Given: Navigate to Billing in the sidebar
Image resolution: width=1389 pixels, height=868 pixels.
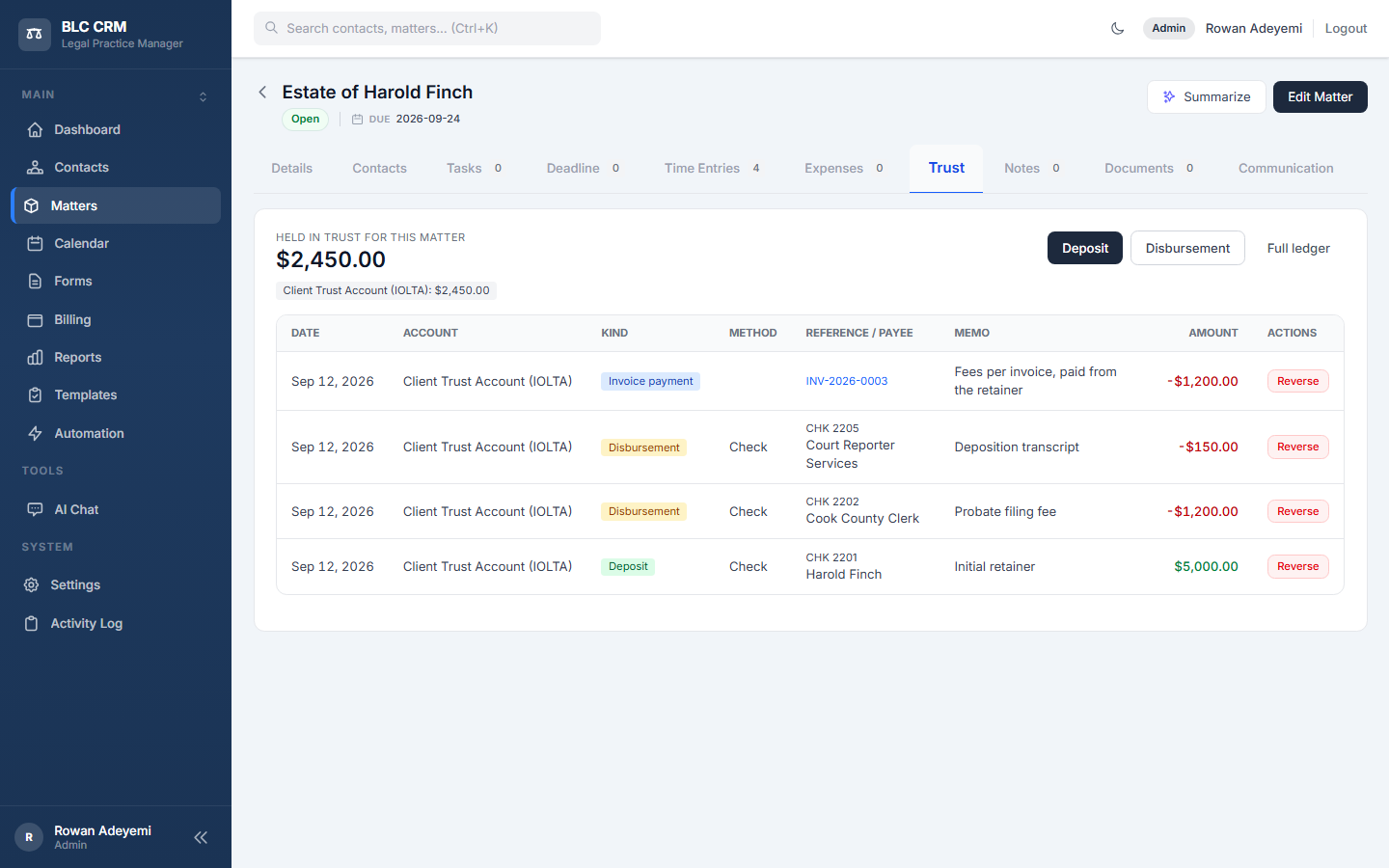Looking at the screenshot, I should (116, 319).
